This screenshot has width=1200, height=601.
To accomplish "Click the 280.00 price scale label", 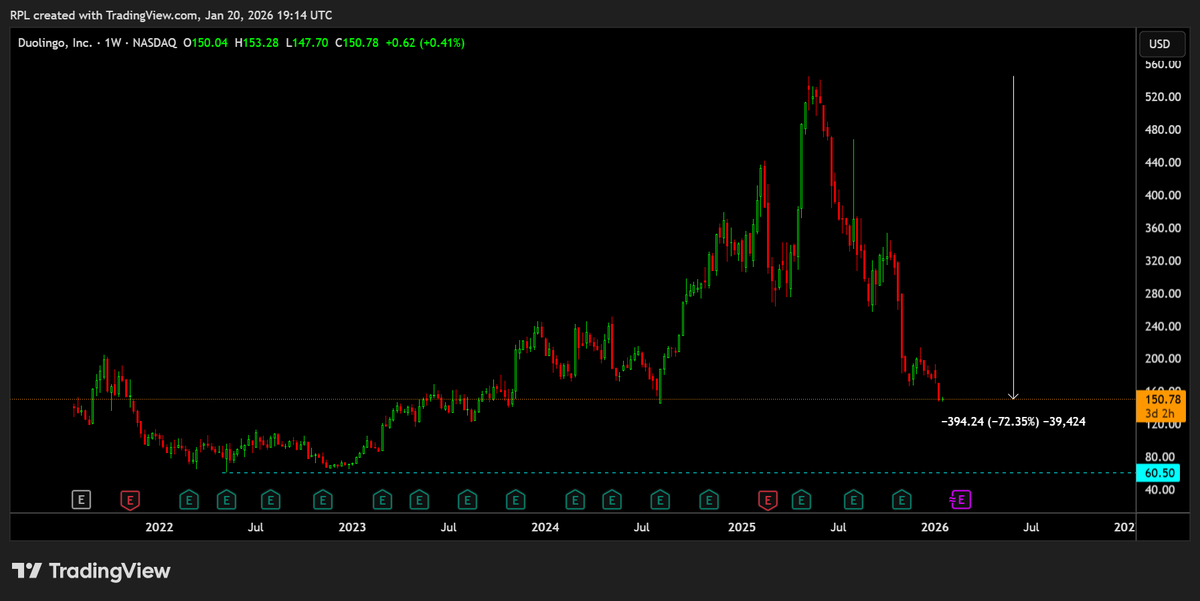I will pyautogui.click(x=1163, y=293).
